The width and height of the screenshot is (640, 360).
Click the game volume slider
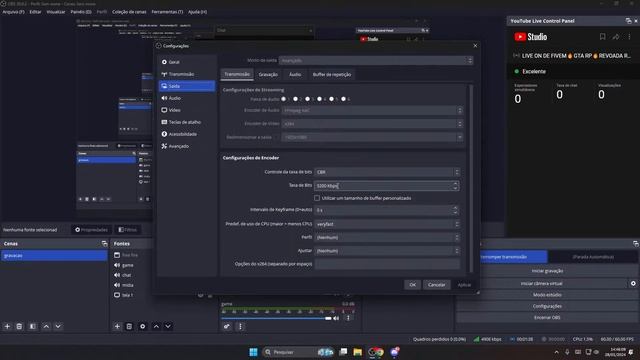[276, 318]
